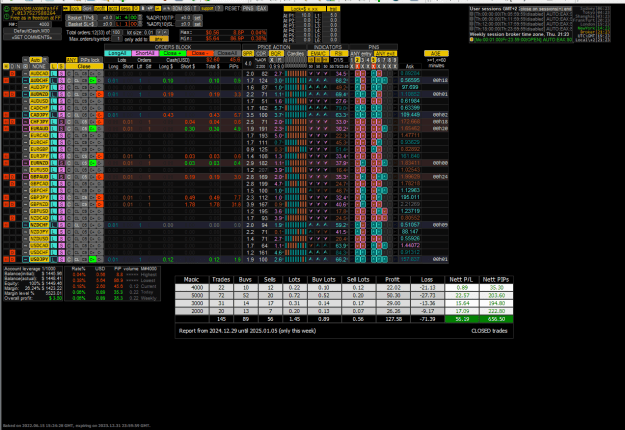625x430 pixels.
Task: Select pin number 5 in PINS header
Action: (373, 60)
